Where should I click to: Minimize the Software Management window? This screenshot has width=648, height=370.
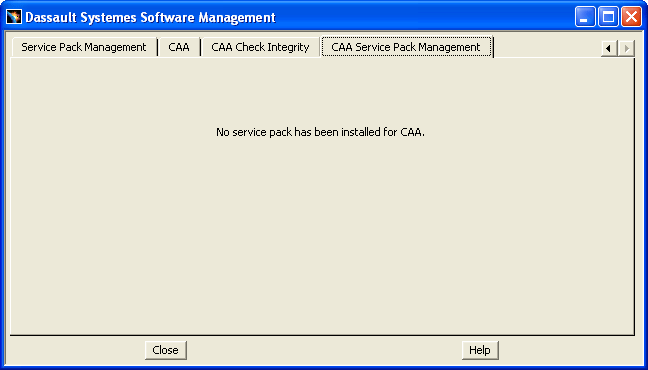pyautogui.click(x=584, y=17)
